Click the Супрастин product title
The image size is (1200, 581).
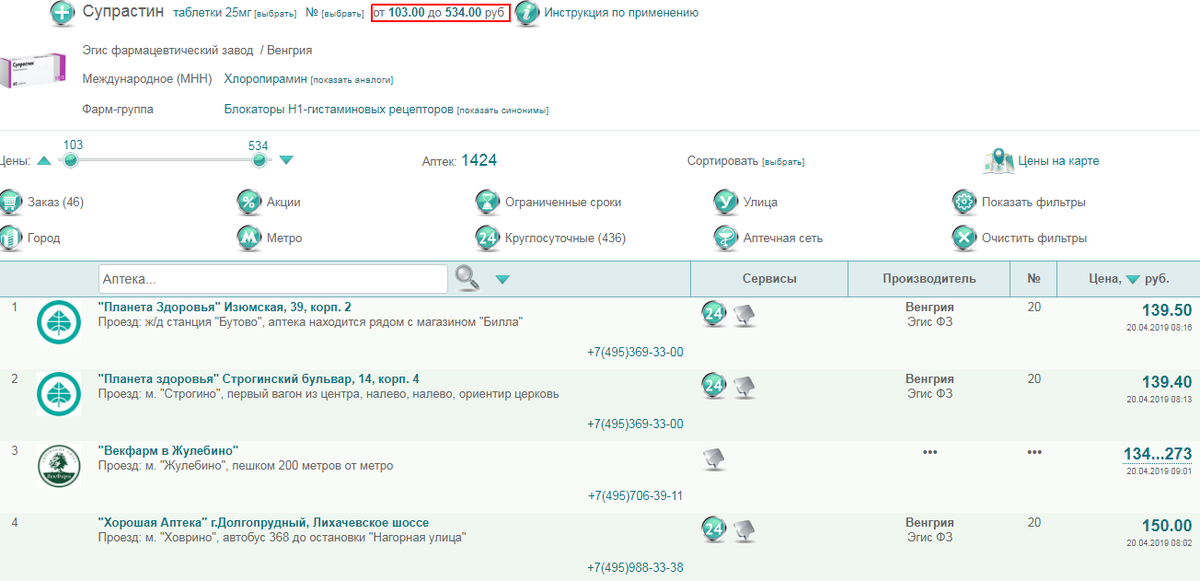point(124,12)
